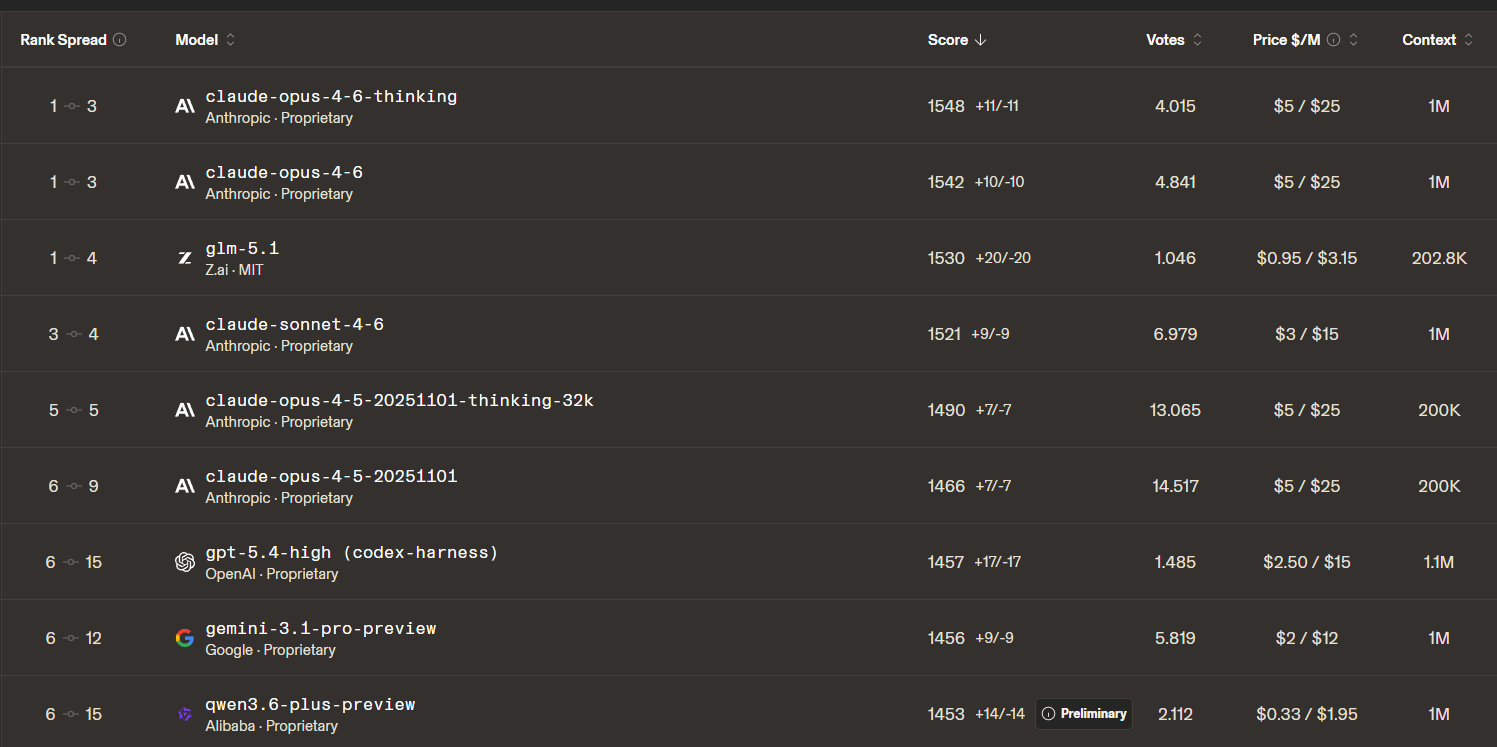Image resolution: width=1497 pixels, height=747 pixels.
Task: Click the price $0.95 / $3.15
Action: tap(1307, 258)
